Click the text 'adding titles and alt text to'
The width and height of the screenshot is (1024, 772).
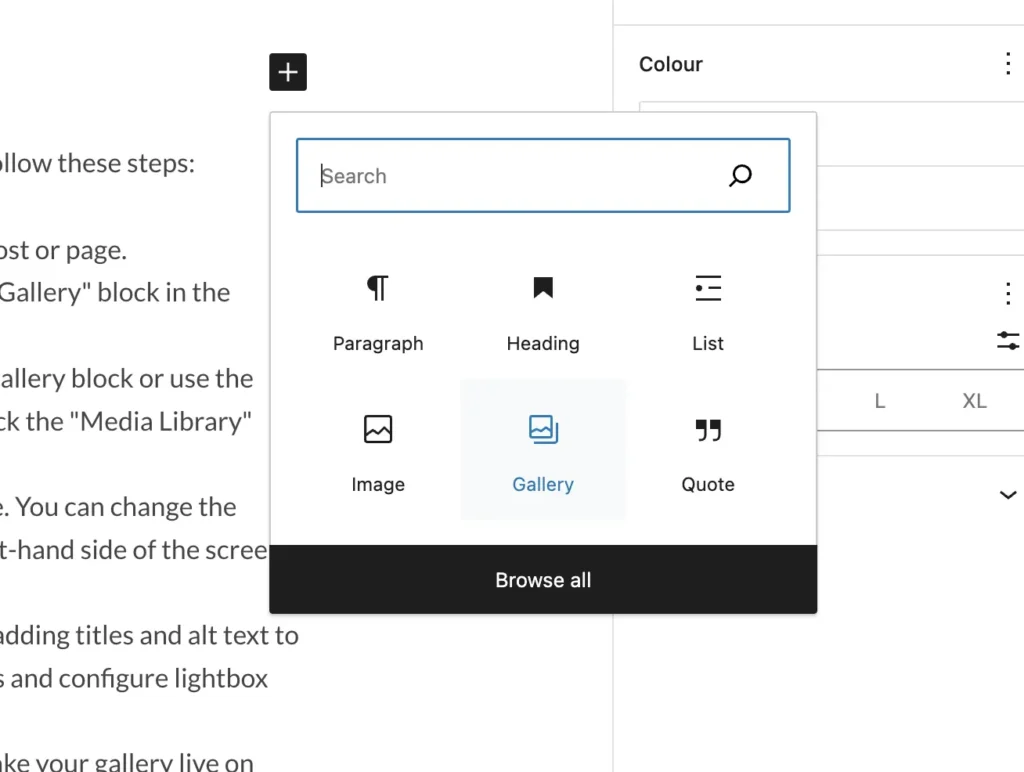click(x=149, y=635)
